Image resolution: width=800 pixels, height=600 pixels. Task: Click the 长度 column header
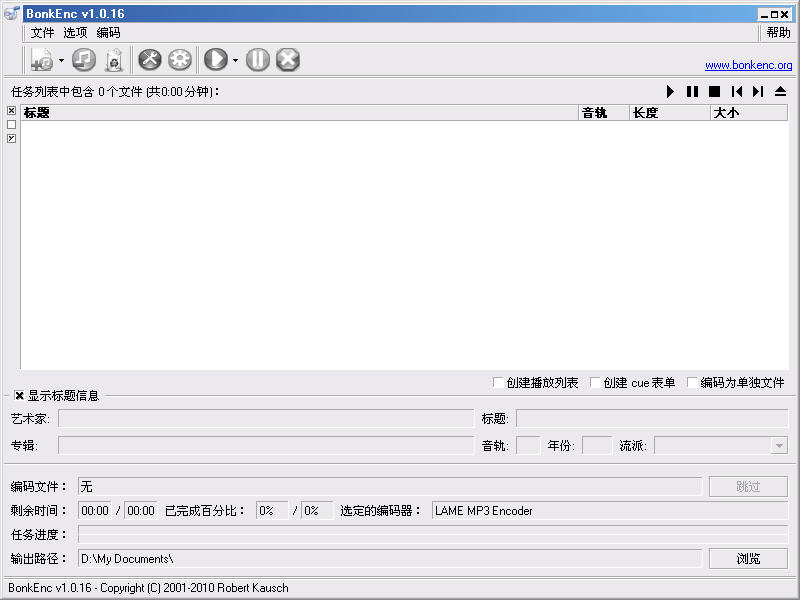click(670, 113)
